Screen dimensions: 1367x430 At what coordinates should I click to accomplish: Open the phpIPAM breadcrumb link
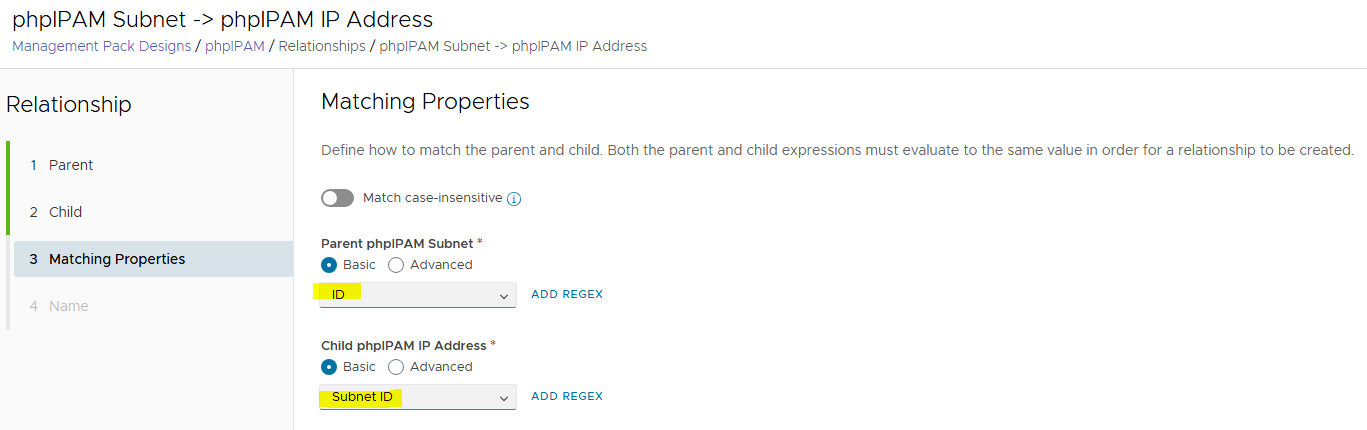[x=234, y=46]
